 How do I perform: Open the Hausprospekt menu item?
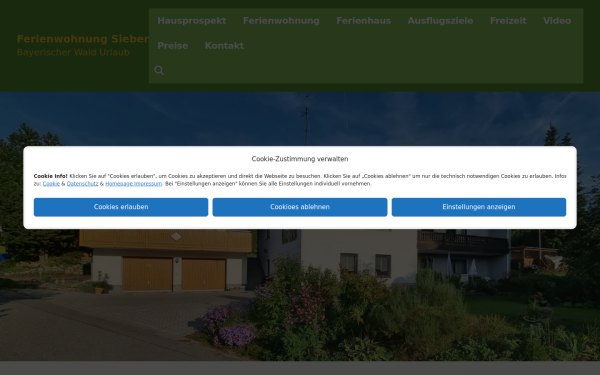coord(192,21)
